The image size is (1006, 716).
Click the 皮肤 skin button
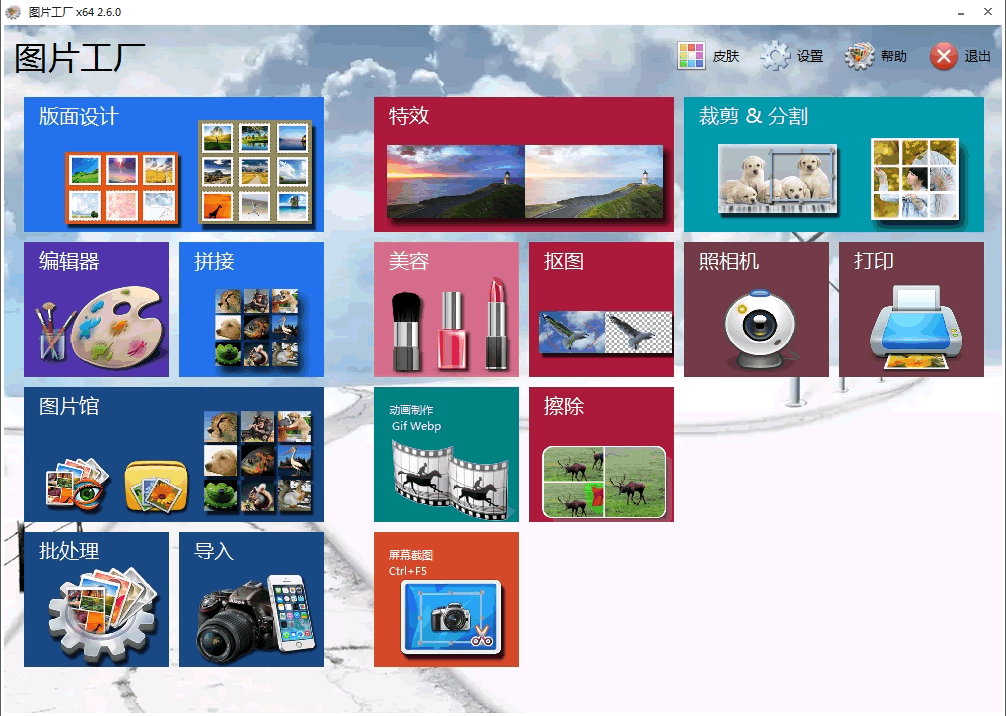tap(709, 57)
